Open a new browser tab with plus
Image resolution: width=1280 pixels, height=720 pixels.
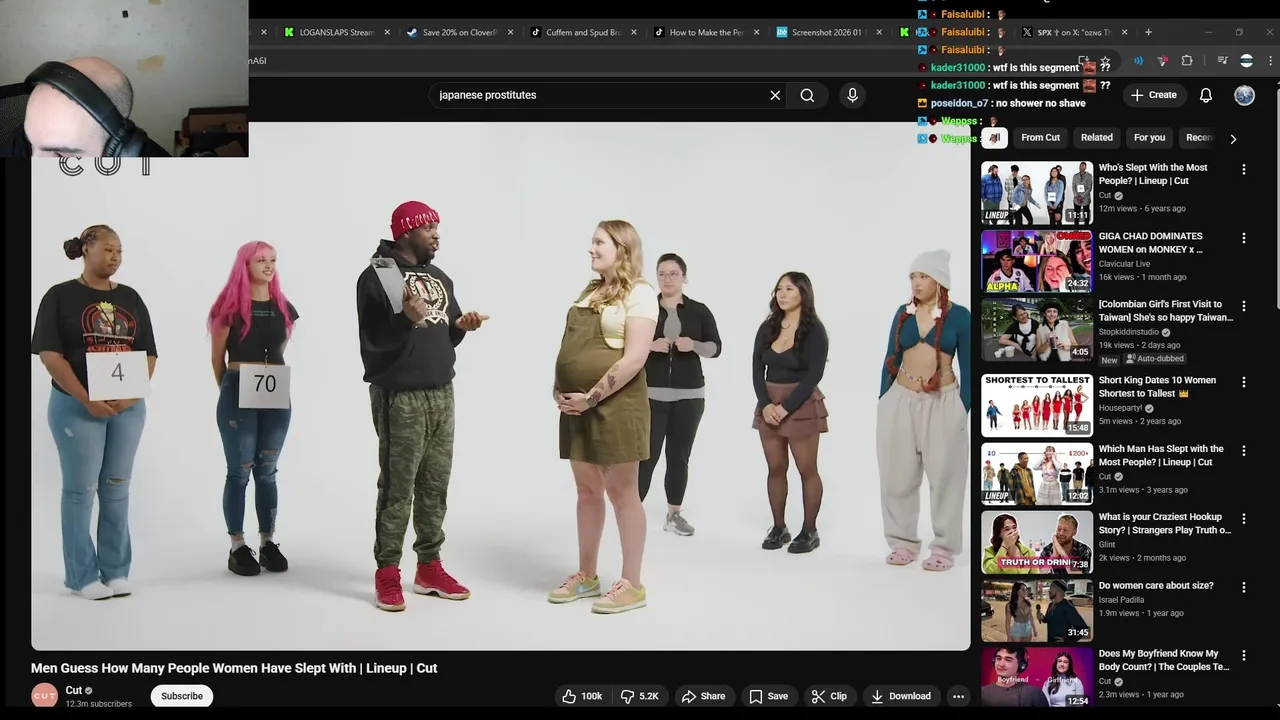click(1148, 32)
